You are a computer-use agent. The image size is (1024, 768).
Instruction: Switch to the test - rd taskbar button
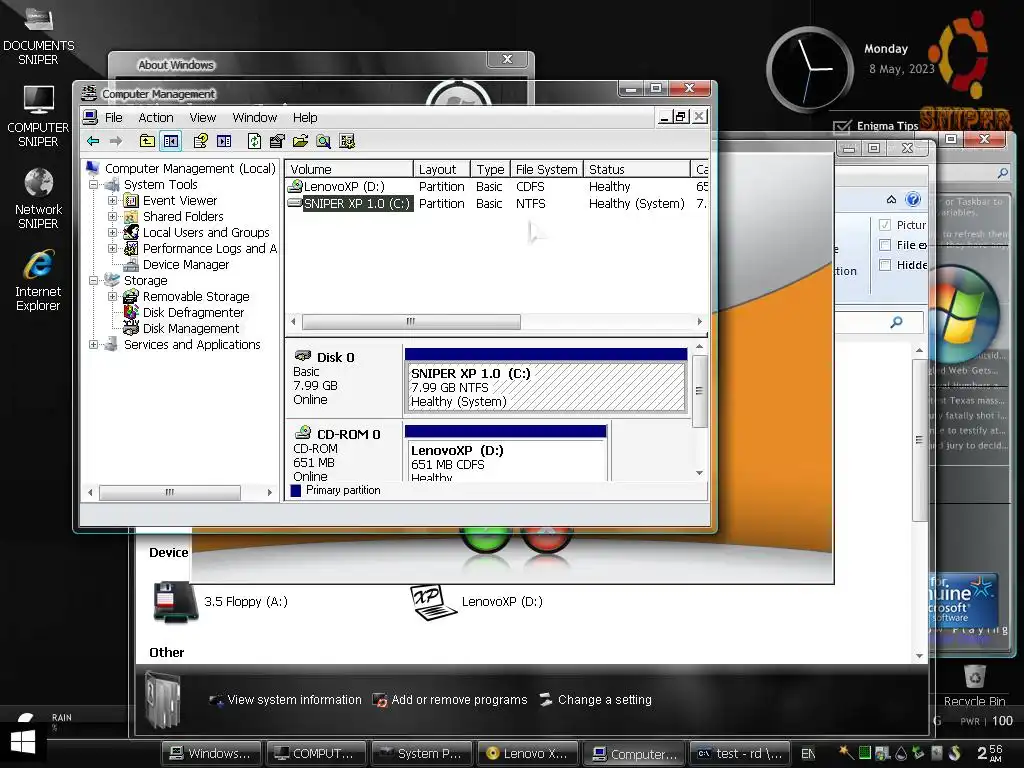coord(741,753)
